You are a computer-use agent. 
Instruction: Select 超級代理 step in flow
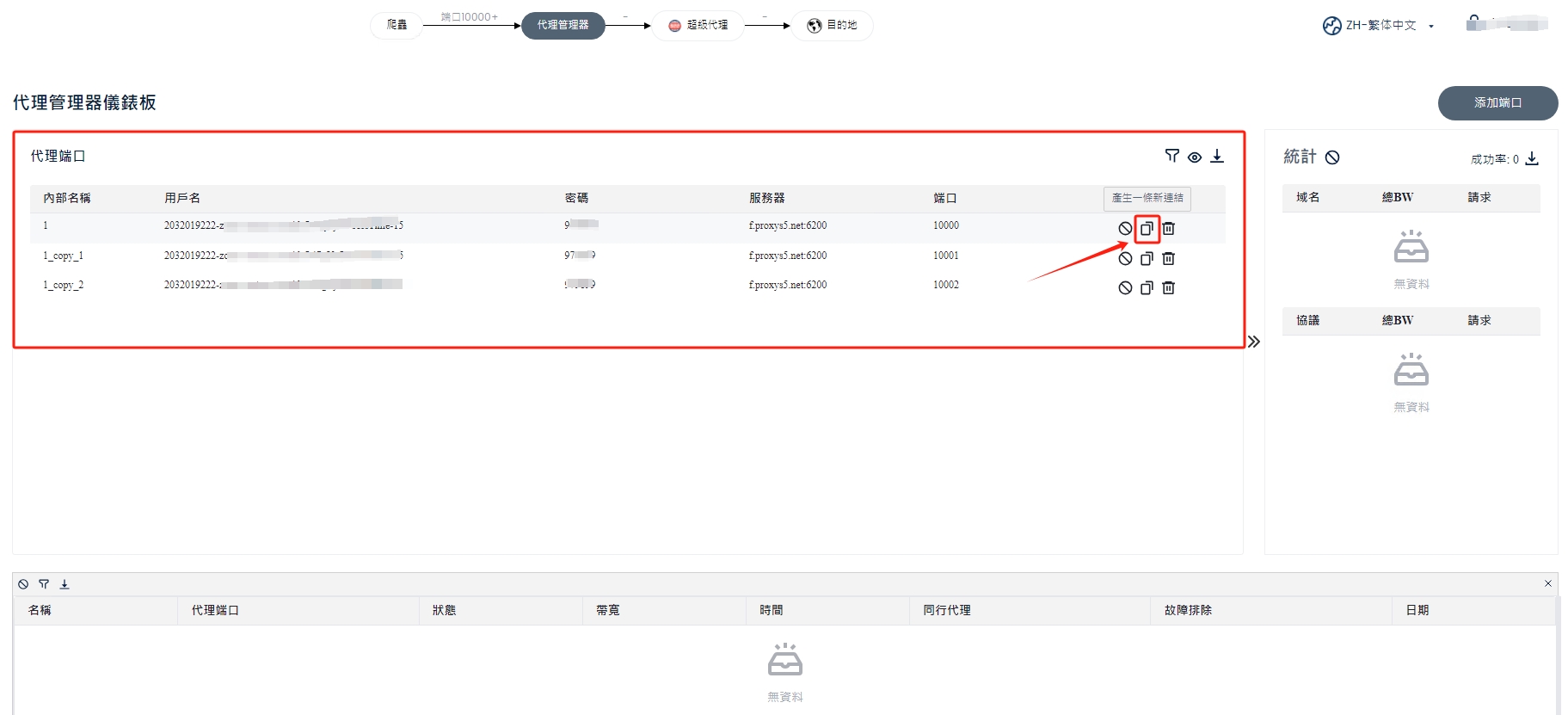[698, 26]
